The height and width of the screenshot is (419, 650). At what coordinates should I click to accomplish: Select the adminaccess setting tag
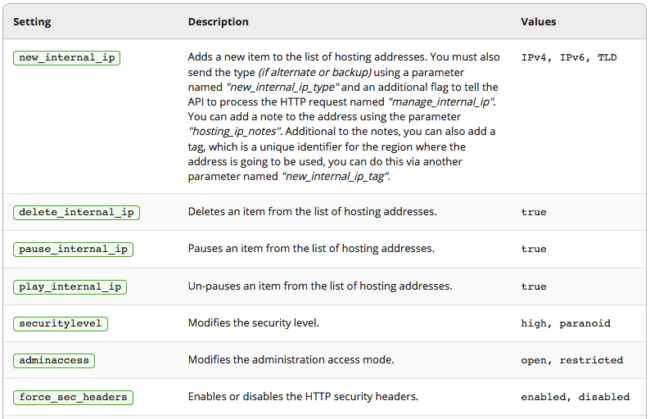pyautogui.click(x=53, y=360)
